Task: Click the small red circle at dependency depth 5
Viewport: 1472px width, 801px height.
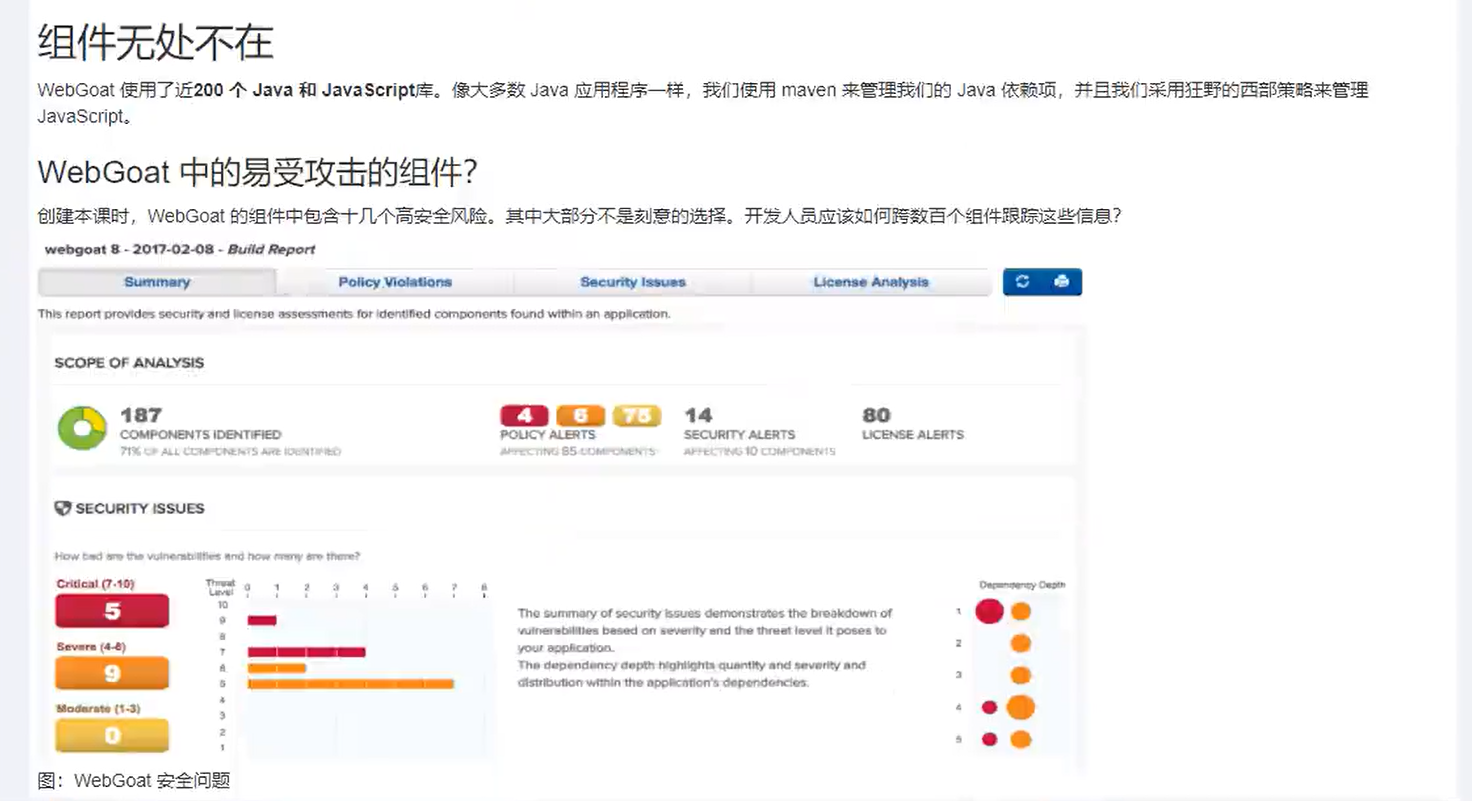Action: pos(990,740)
